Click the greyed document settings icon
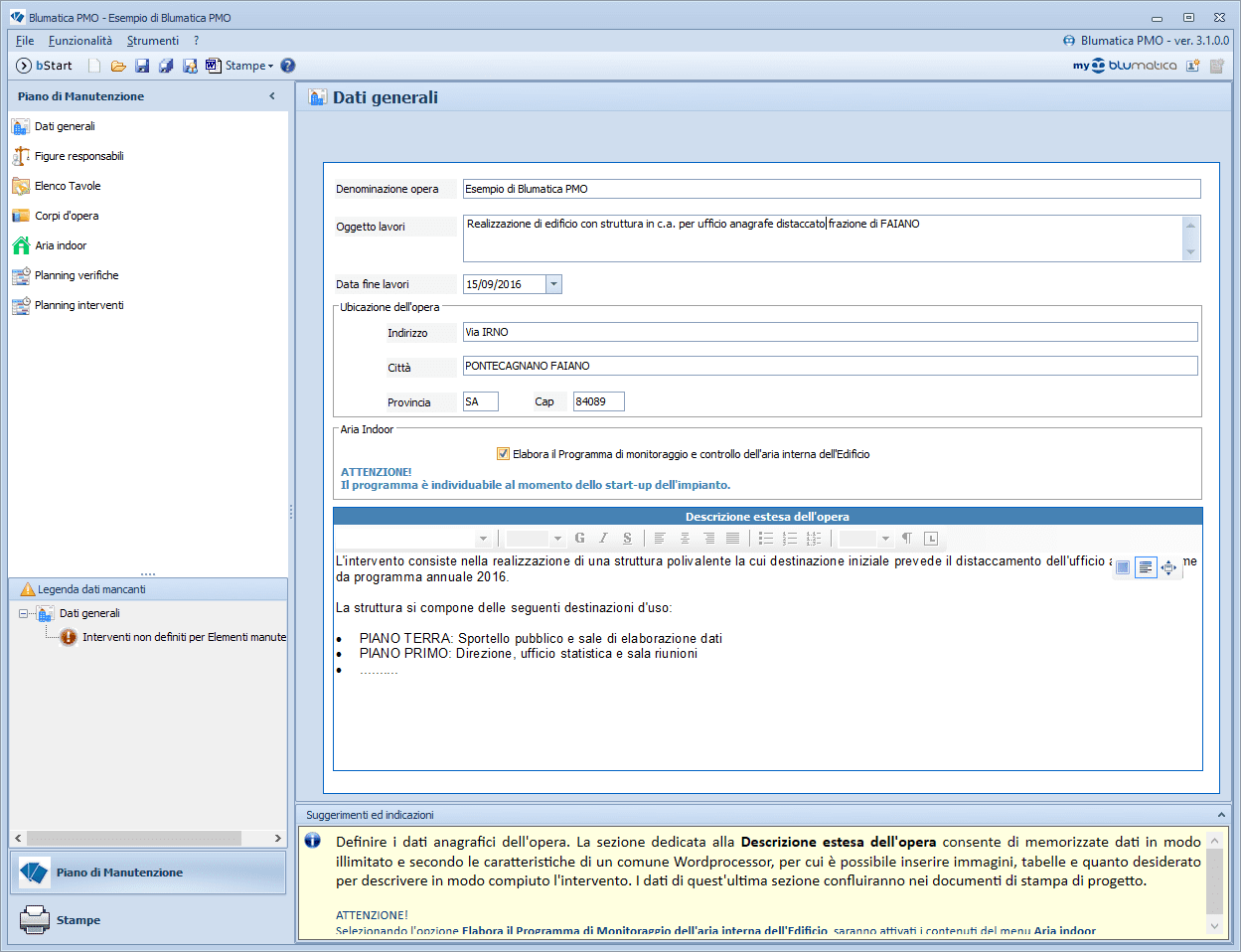 pyautogui.click(x=1217, y=66)
